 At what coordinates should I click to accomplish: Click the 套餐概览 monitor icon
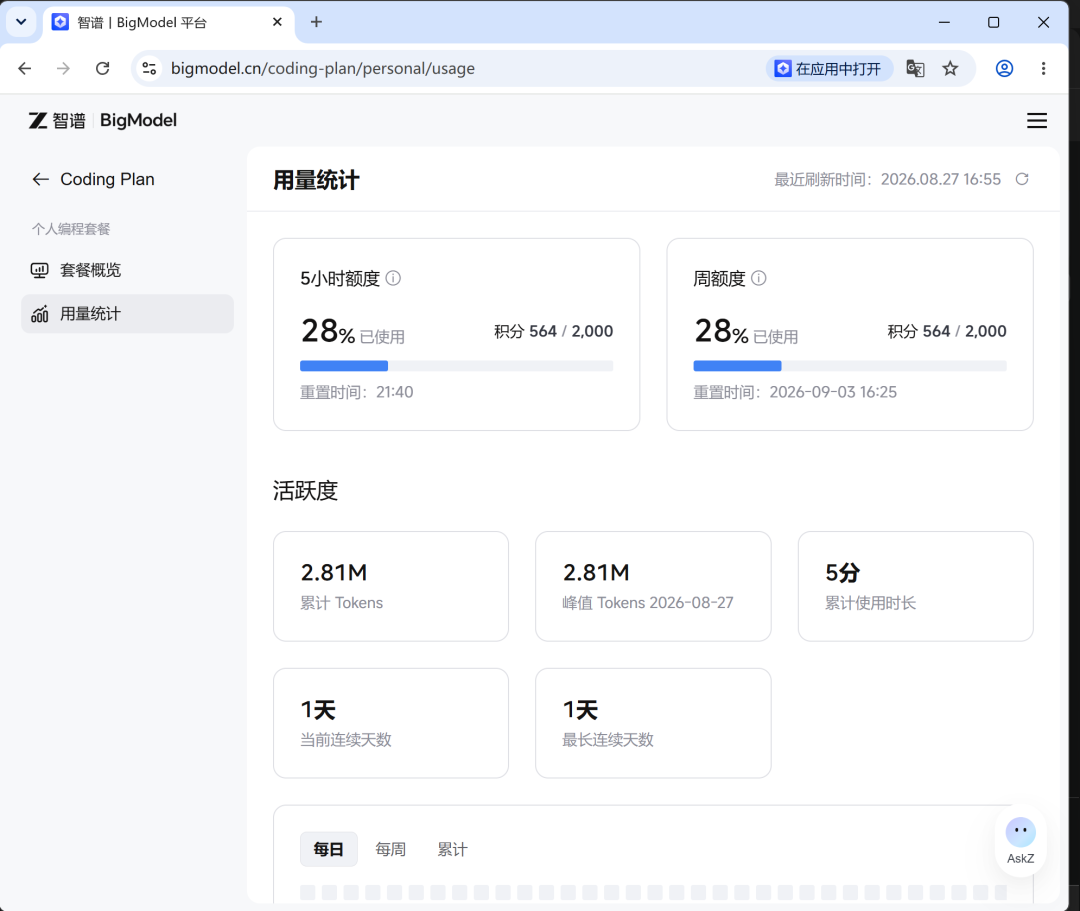tap(39, 270)
